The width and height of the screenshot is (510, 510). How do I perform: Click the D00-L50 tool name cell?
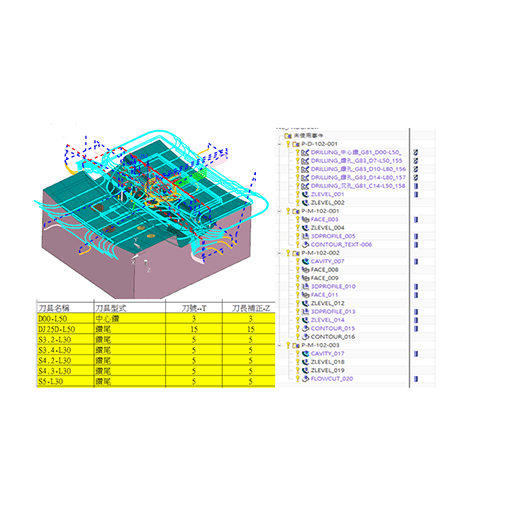(x=65, y=319)
